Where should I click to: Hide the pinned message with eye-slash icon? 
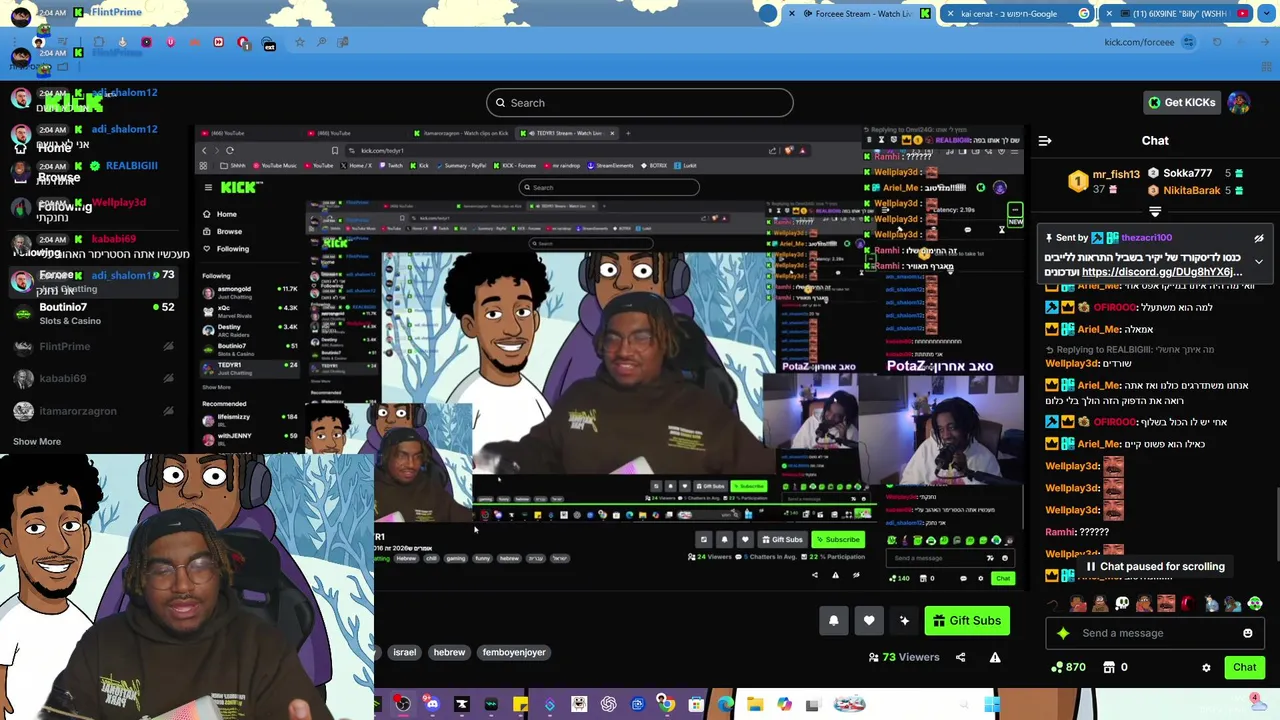[x=1259, y=238]
